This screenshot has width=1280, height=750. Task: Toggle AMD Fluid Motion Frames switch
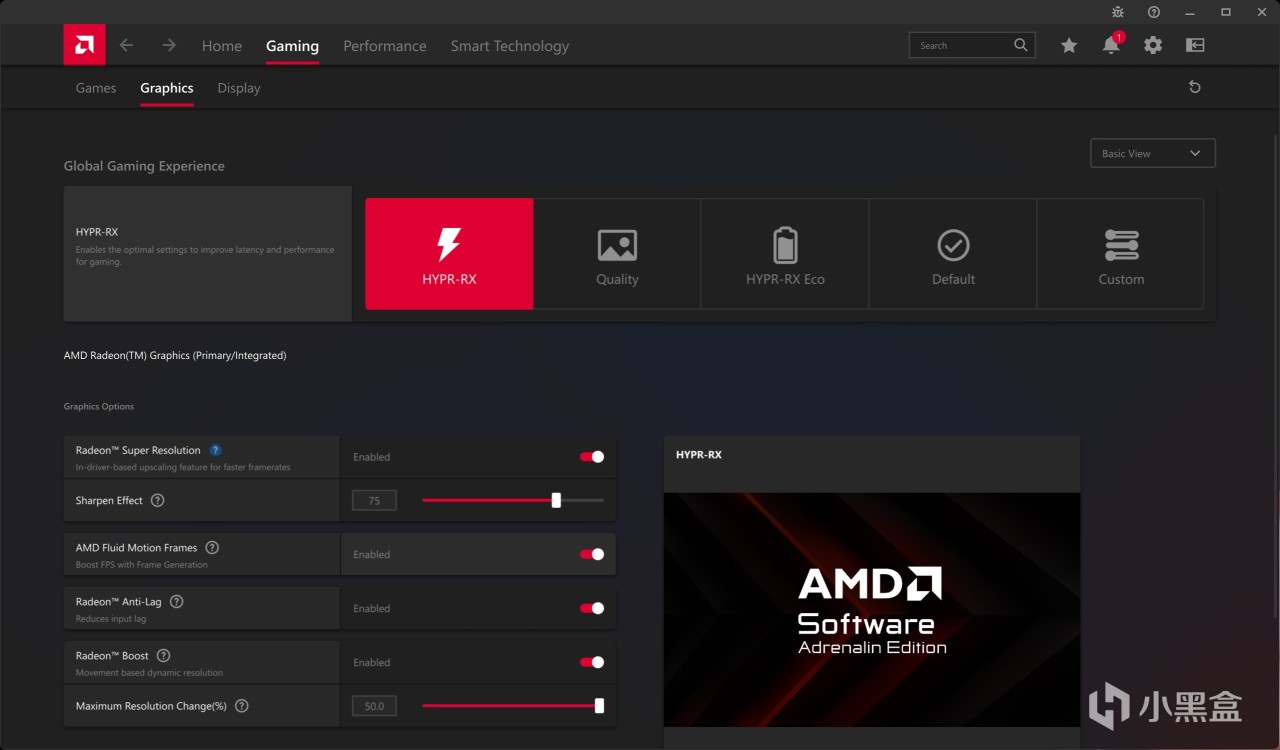coord(592,554)
